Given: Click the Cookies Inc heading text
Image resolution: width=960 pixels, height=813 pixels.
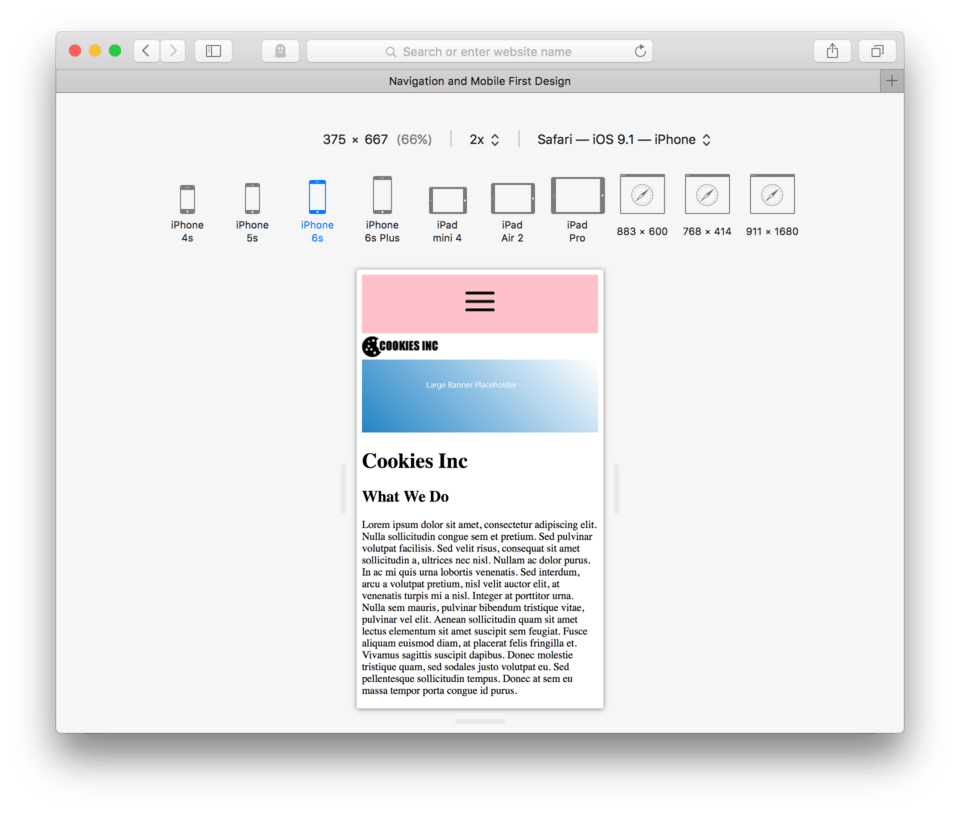Looking at the screenshot, I should click(414, 461).
